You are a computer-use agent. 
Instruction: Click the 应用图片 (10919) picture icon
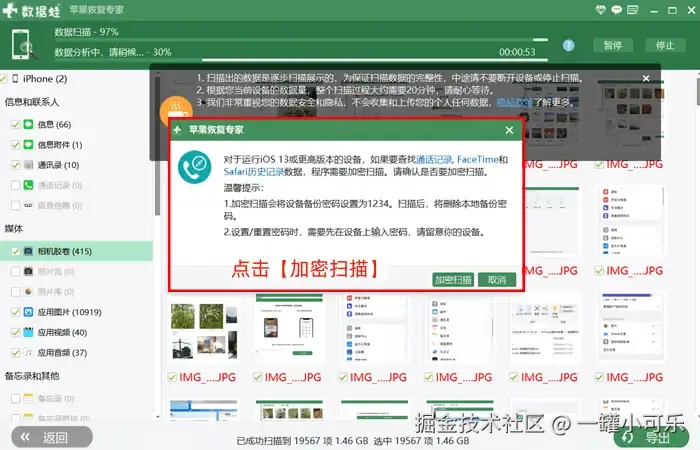(28, 312)
